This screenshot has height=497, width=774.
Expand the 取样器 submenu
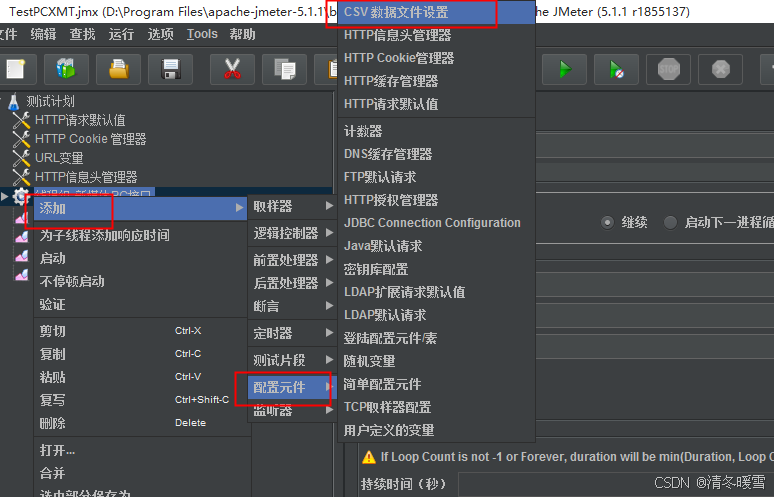tap(293, 206)
